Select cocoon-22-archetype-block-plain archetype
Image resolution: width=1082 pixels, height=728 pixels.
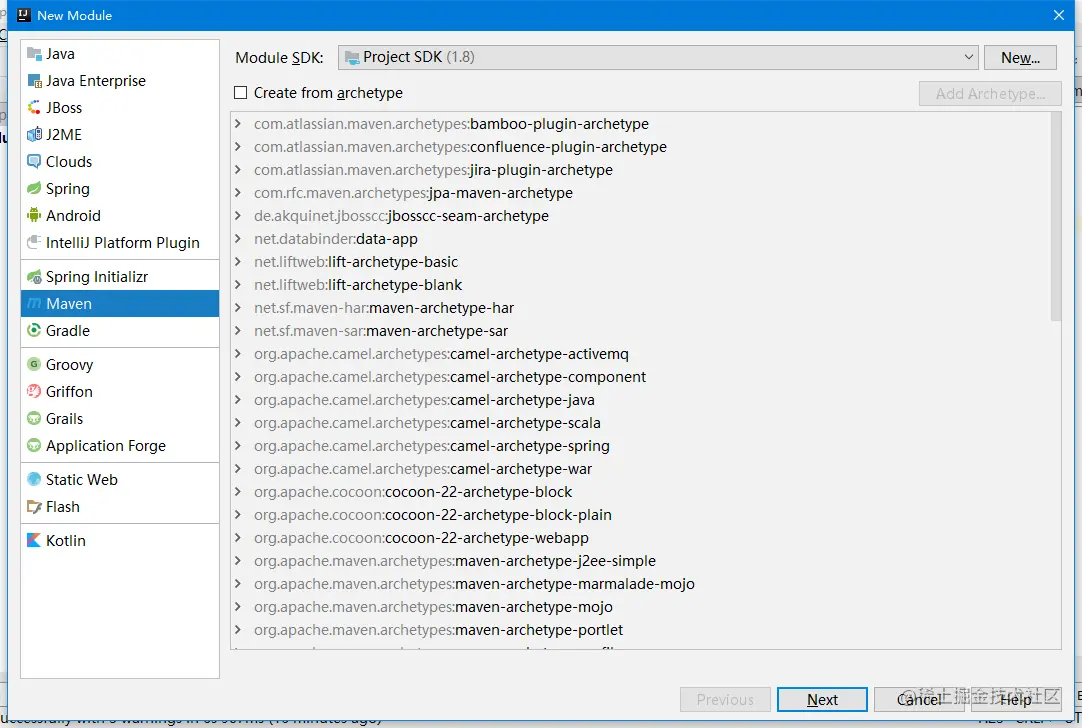(x=432, y=515)
